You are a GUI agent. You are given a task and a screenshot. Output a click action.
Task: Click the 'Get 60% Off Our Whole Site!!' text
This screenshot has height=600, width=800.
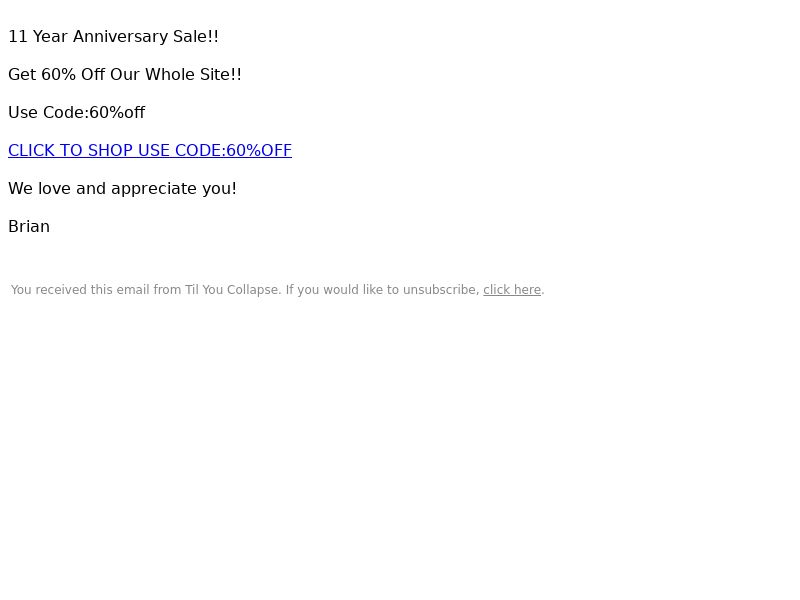click(x=125, y=74)
